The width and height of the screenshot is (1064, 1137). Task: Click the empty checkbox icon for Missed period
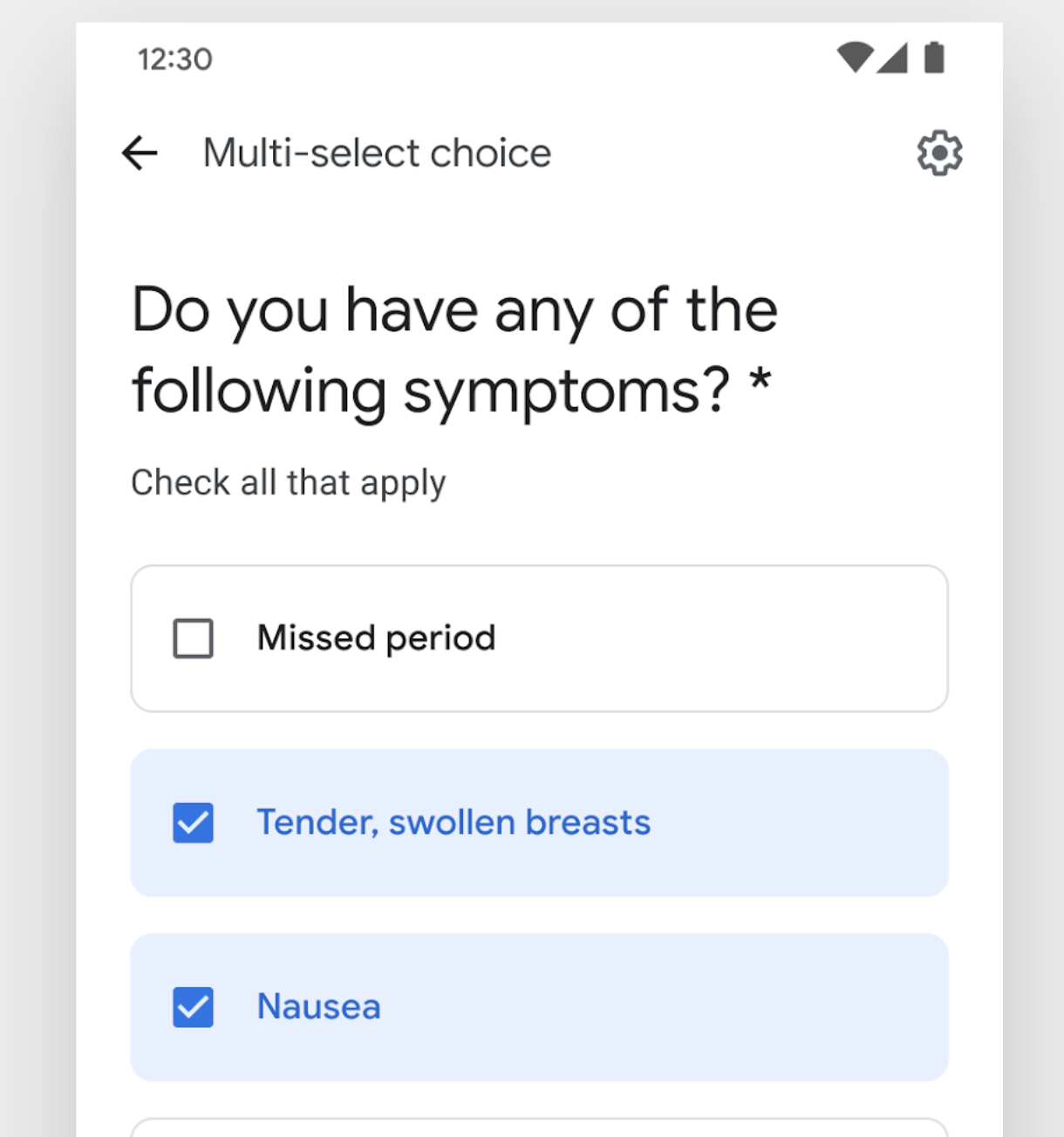[x=193, y=637]
